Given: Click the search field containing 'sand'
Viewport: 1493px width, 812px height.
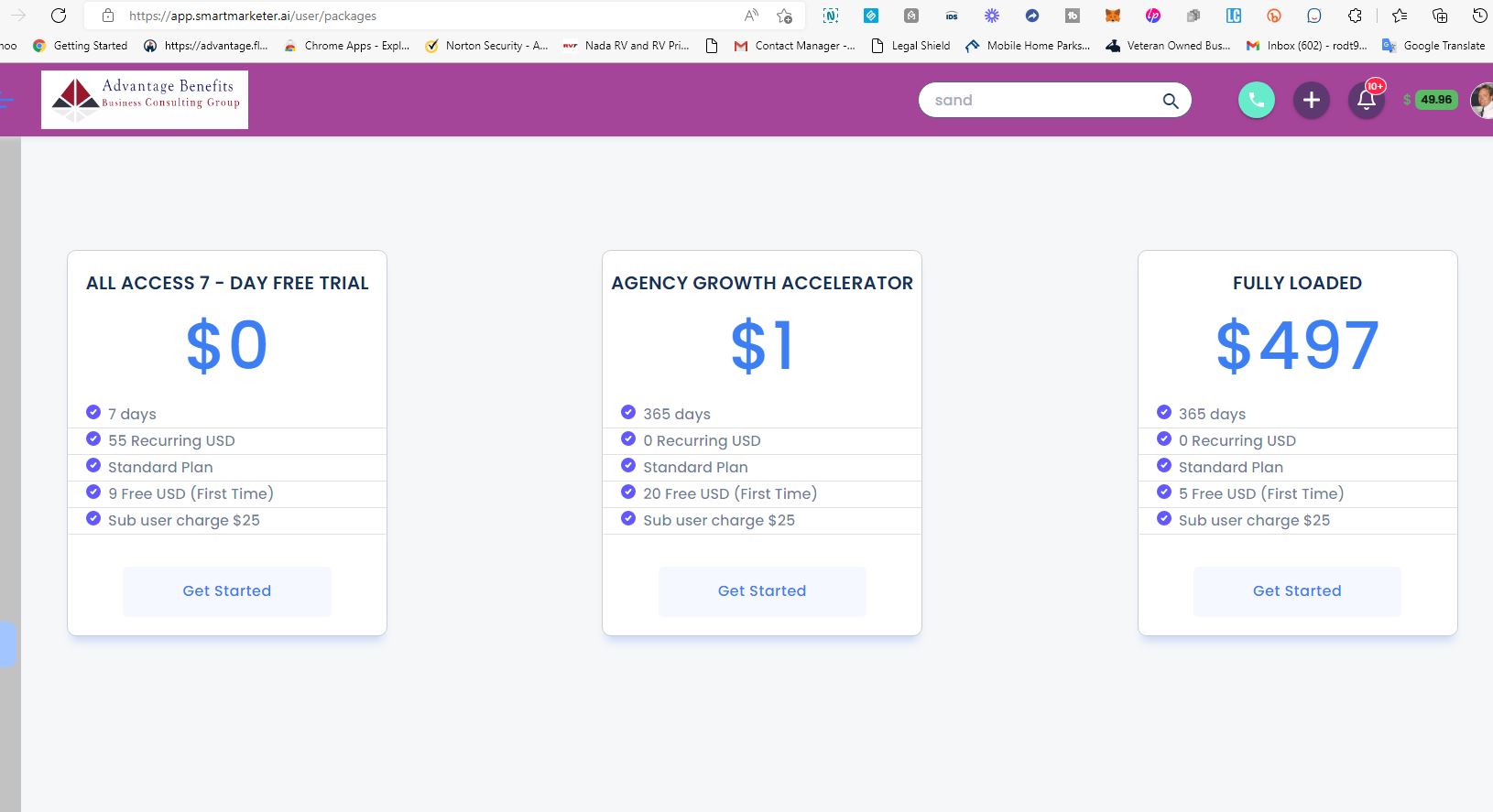Looking at the screenshot, I should coord(1040,101).
